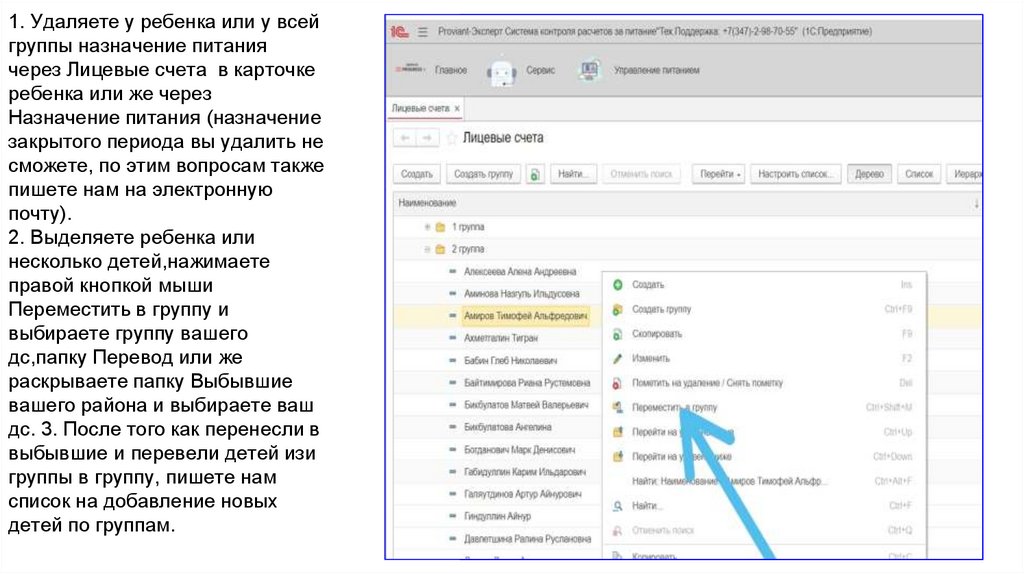Viewport: 1024px width, 574px height.
Task: Click the copy-item icon button in toolbar
Action: (x=535, y=174)
